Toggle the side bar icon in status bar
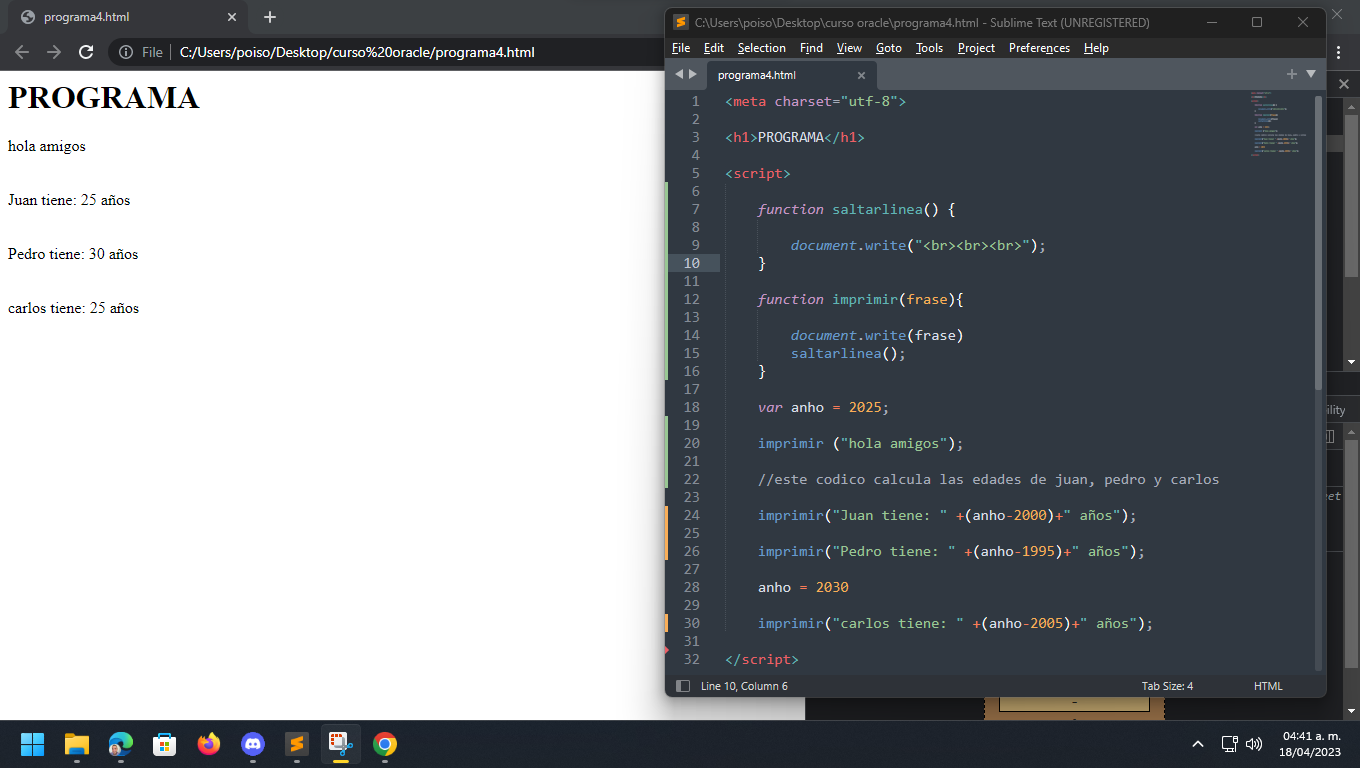The image size is (1360, 768). coord(683,686)
